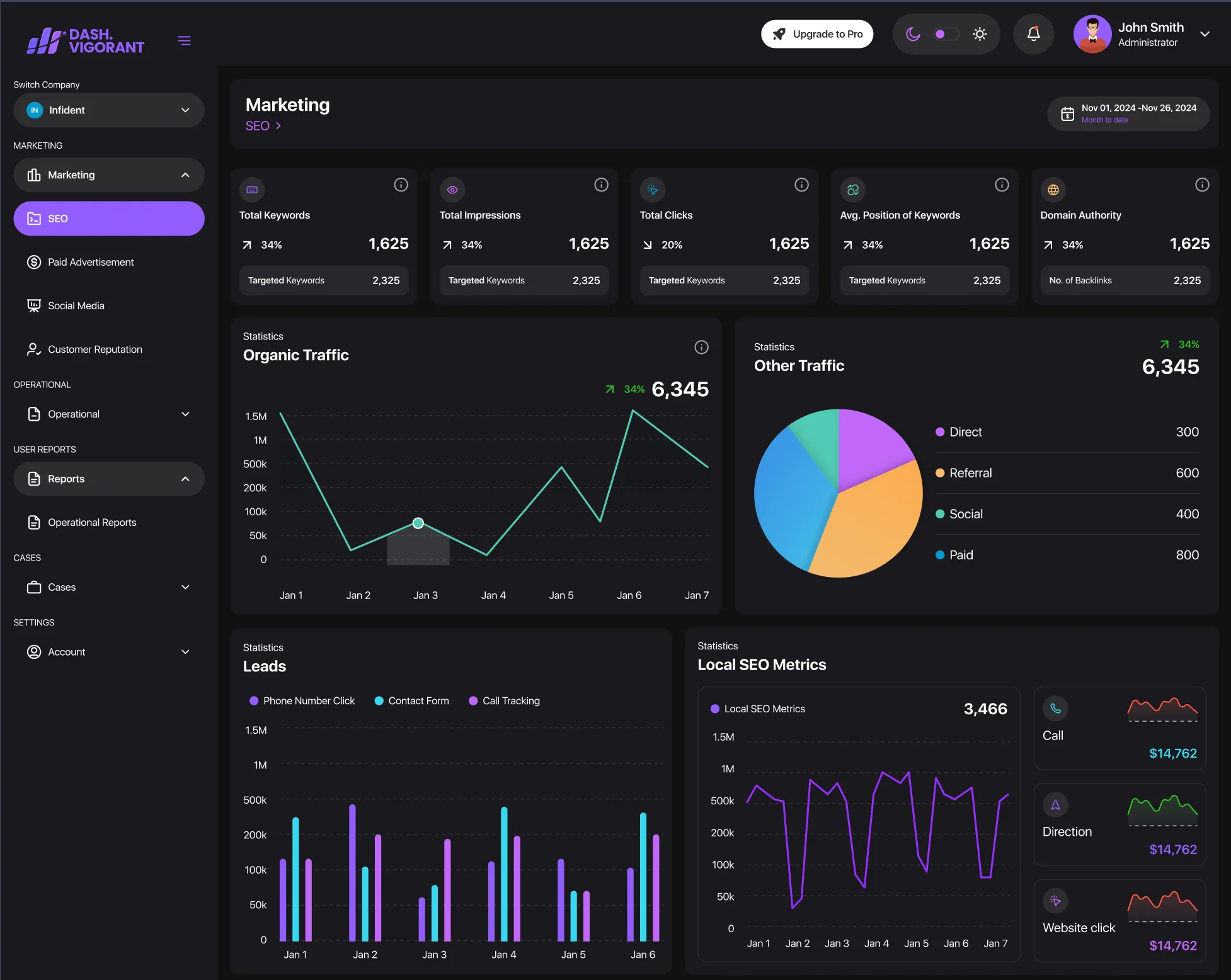Click the SEO breadcrumb link

coord(258,126)
